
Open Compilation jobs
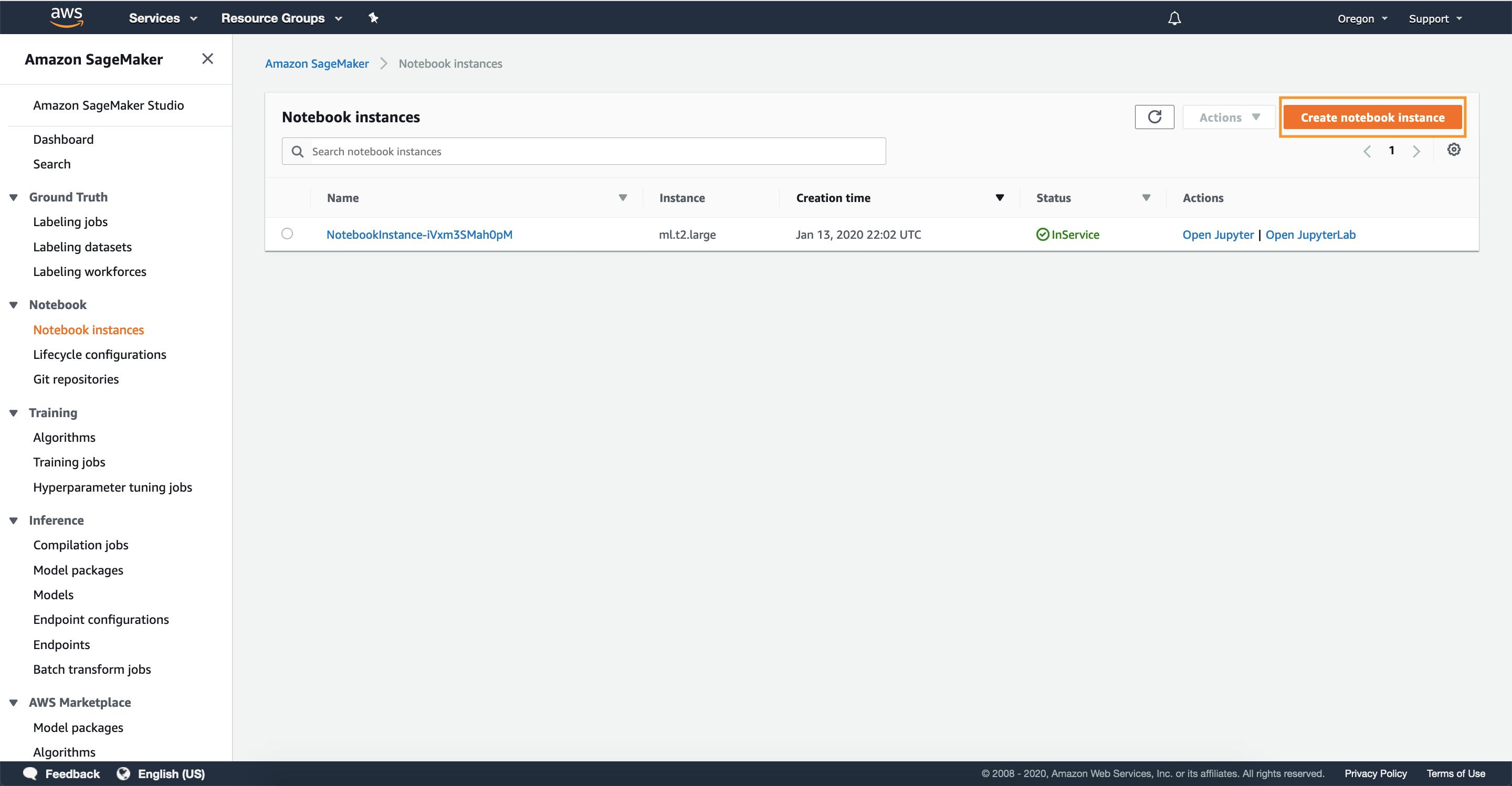80,545
